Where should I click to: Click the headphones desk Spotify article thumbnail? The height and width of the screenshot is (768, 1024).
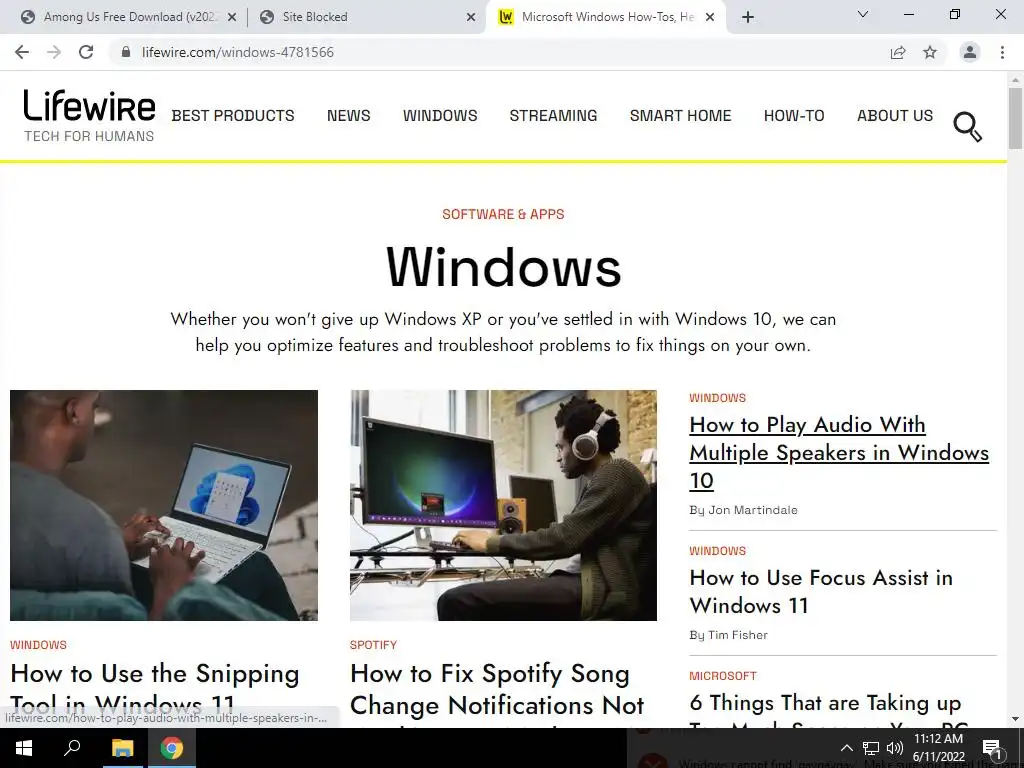click(x=504, y=505)
